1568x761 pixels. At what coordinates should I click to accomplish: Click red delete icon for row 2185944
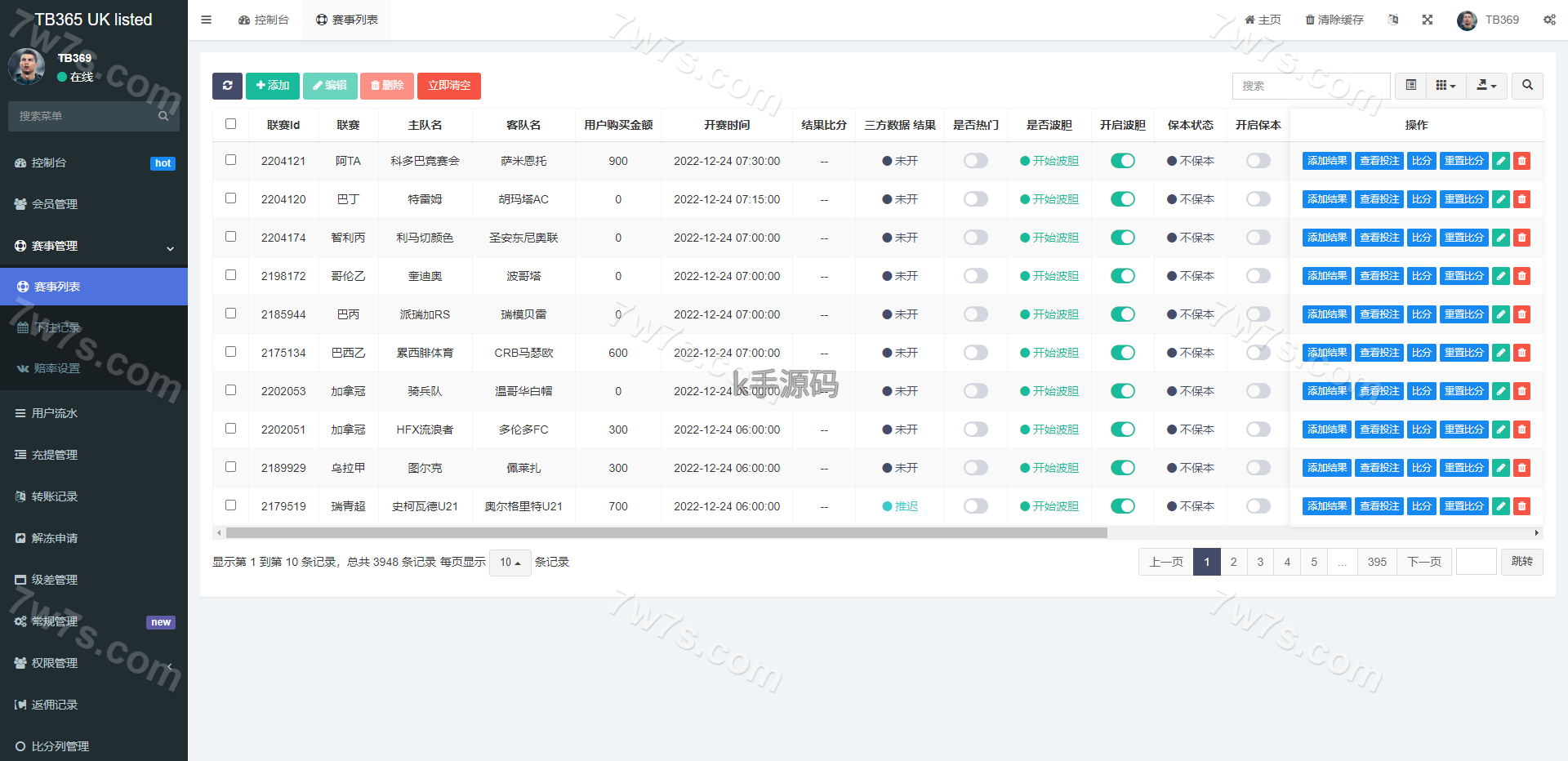1521,314
